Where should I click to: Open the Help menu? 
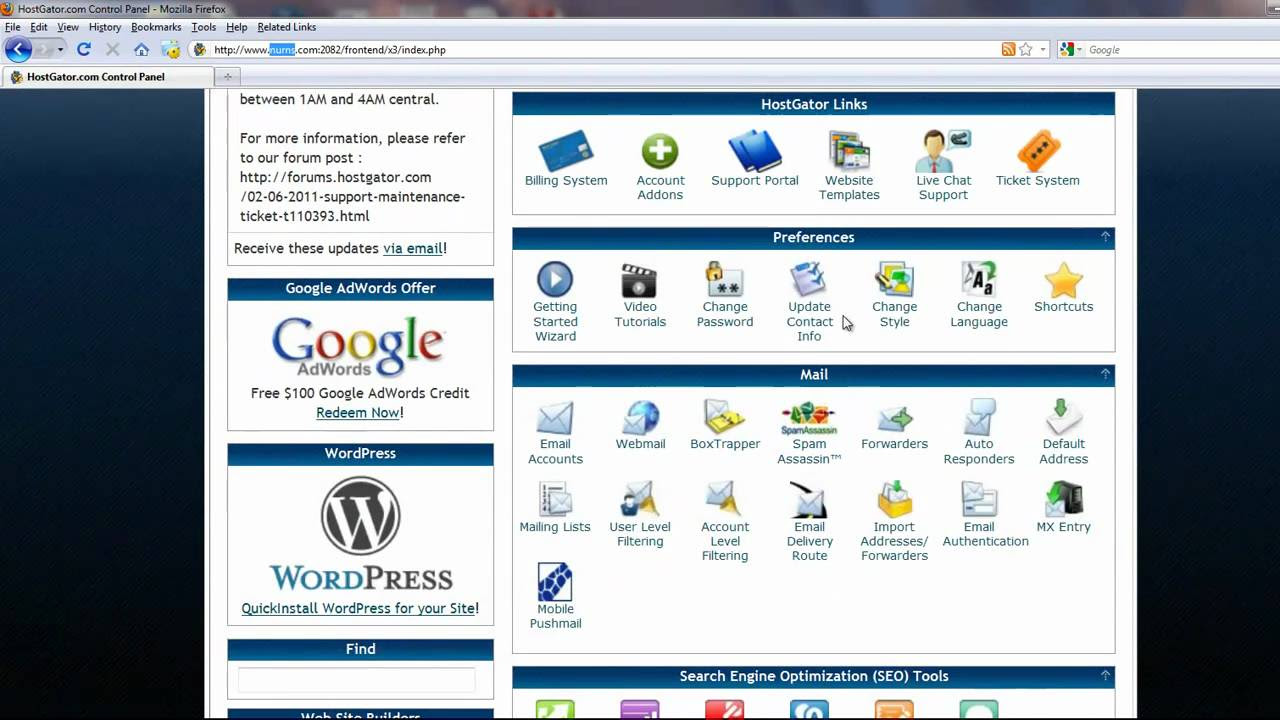pos(237,27)
